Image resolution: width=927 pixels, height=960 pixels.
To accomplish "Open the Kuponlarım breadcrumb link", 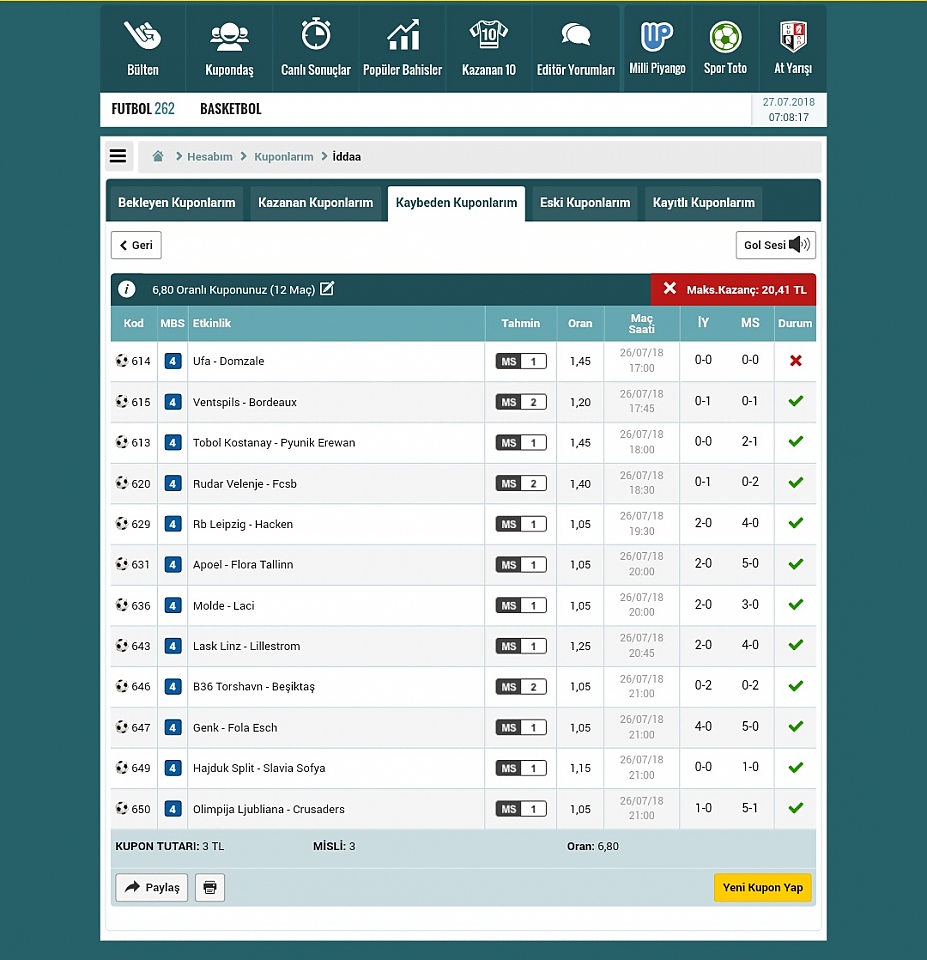I will click(283, 157).
